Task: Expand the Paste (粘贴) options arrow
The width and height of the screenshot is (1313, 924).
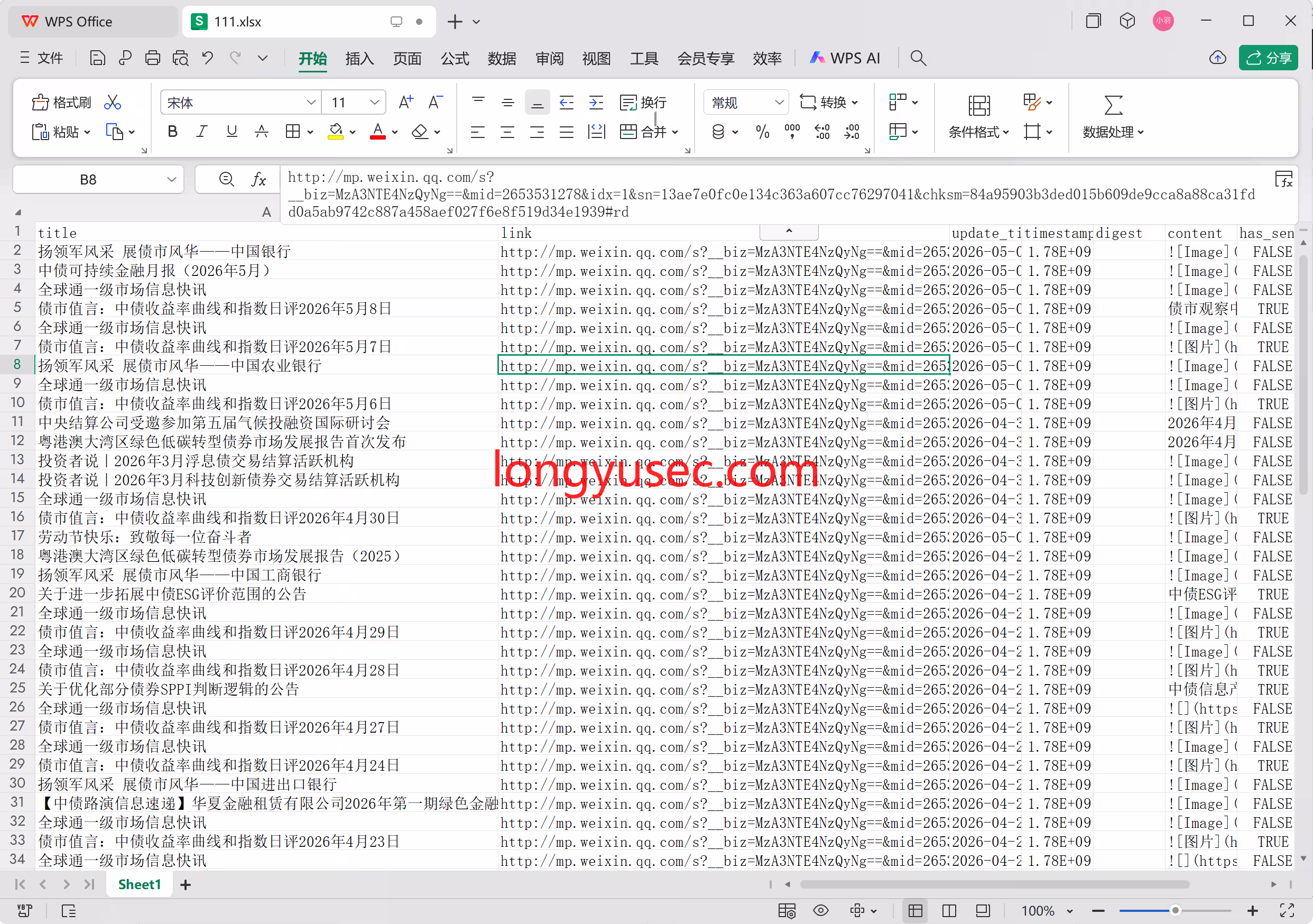Action: [87, 132]
